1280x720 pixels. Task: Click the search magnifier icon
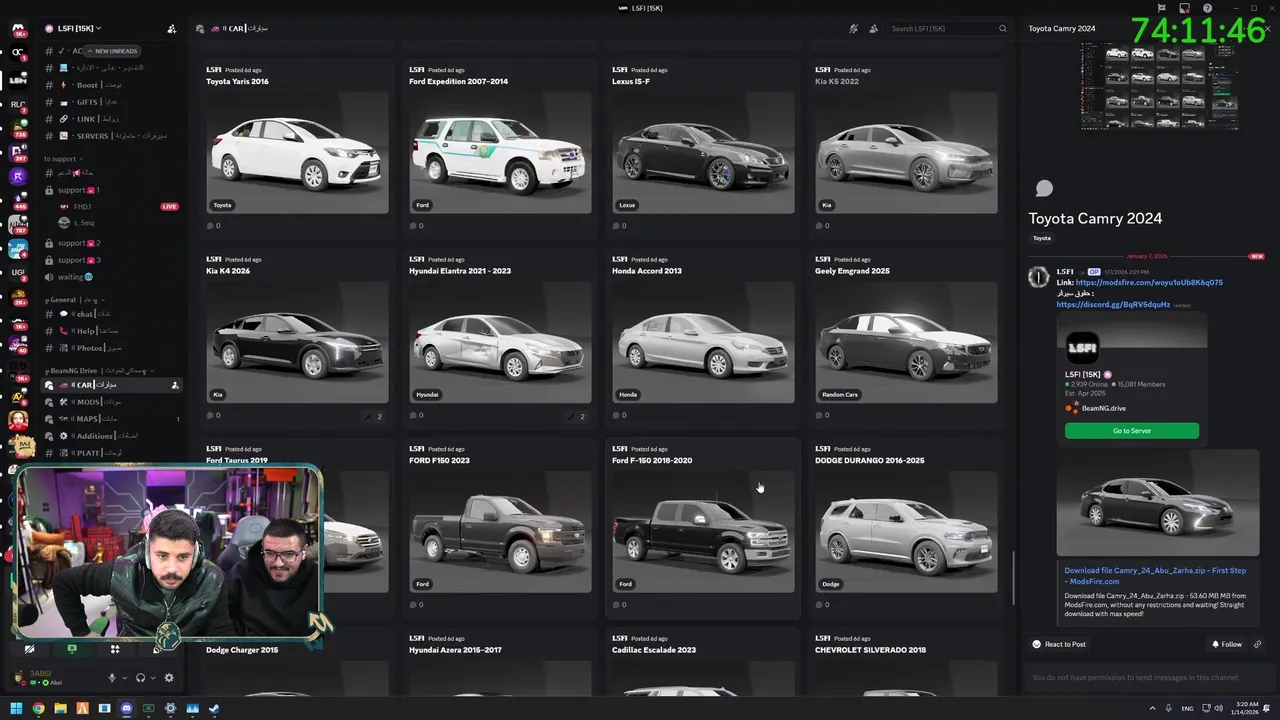click(x=1002, y=28)
